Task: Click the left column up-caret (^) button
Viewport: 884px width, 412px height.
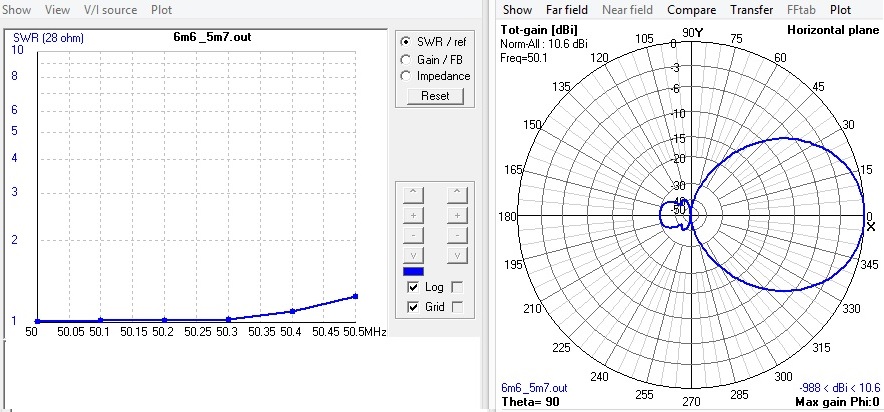Action: (415, 193)
